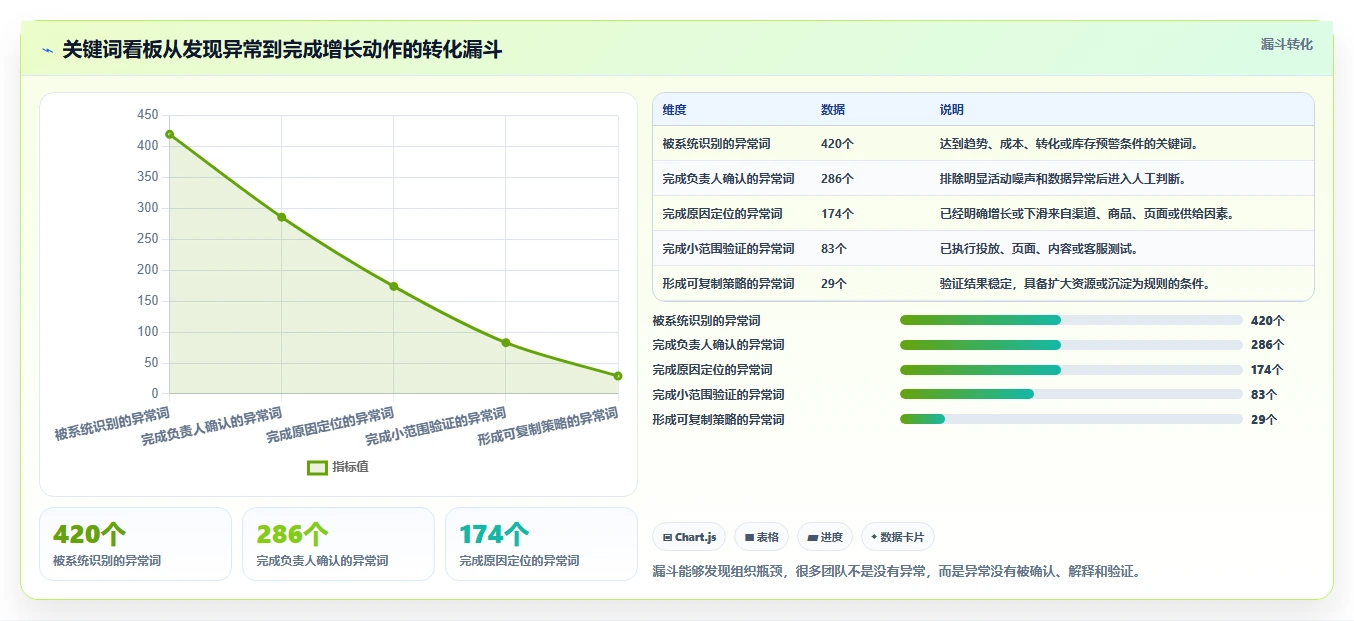Click the 286个 value in the table

[837, 179]
